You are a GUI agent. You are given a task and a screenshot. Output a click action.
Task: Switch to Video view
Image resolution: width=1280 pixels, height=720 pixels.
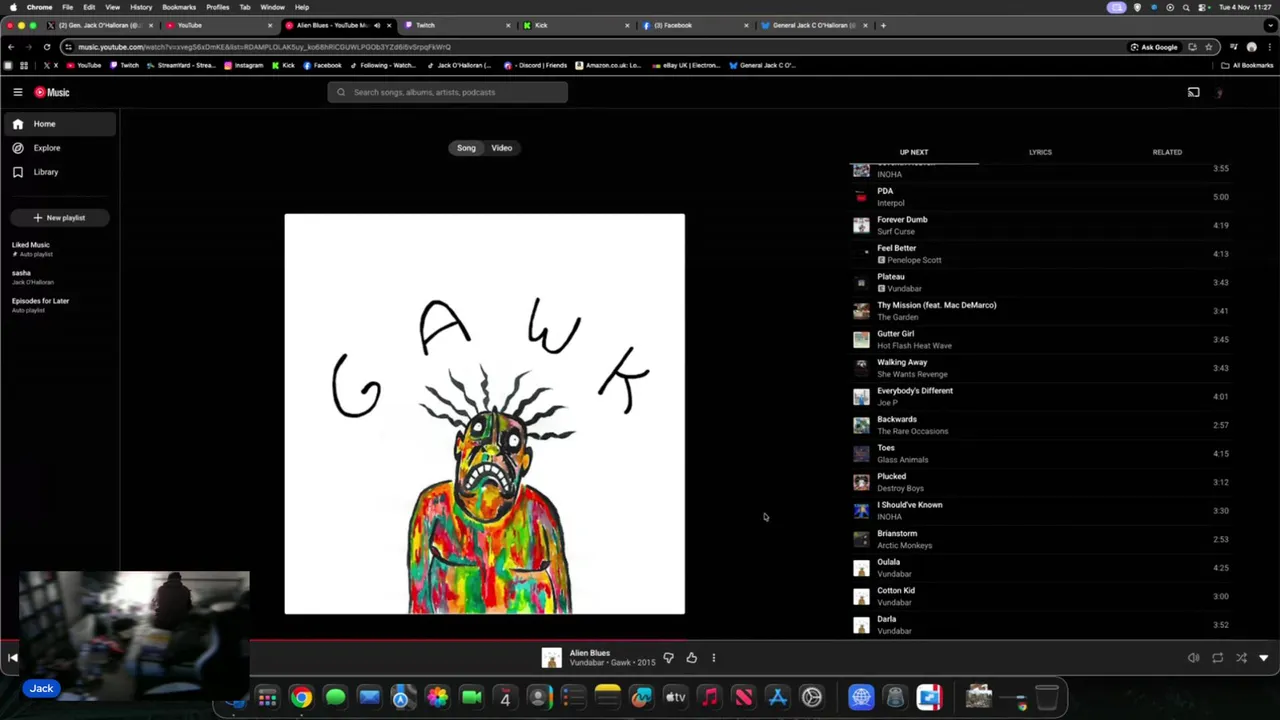pos(502,148)
